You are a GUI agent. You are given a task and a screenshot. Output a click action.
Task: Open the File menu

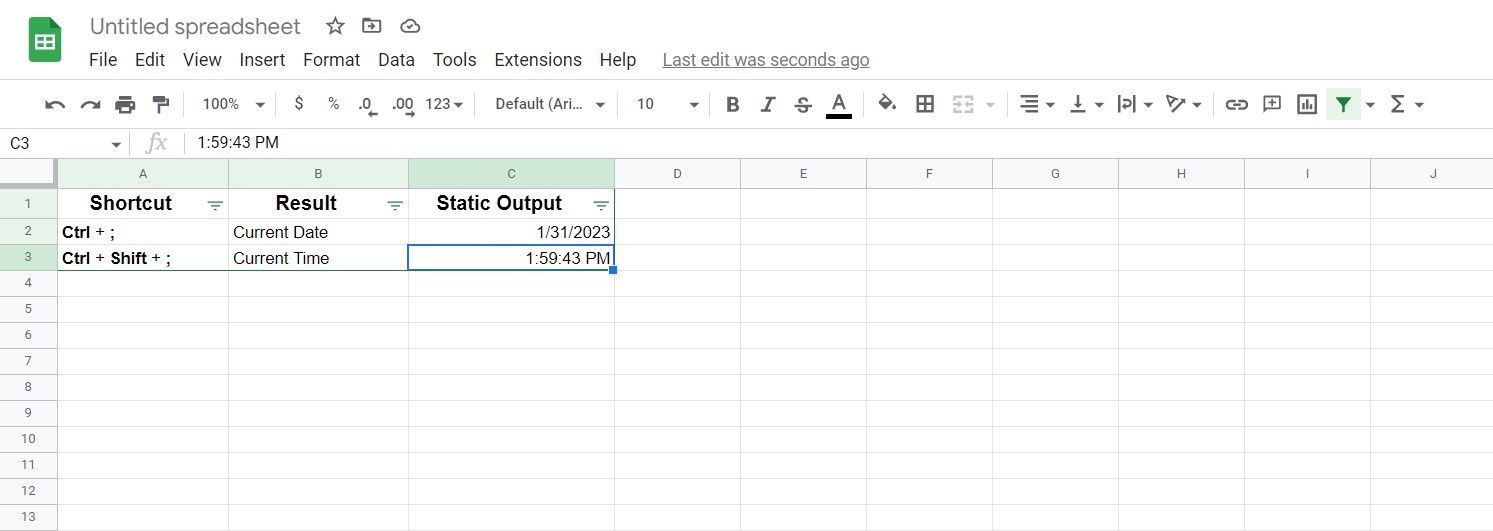(103, 60)
